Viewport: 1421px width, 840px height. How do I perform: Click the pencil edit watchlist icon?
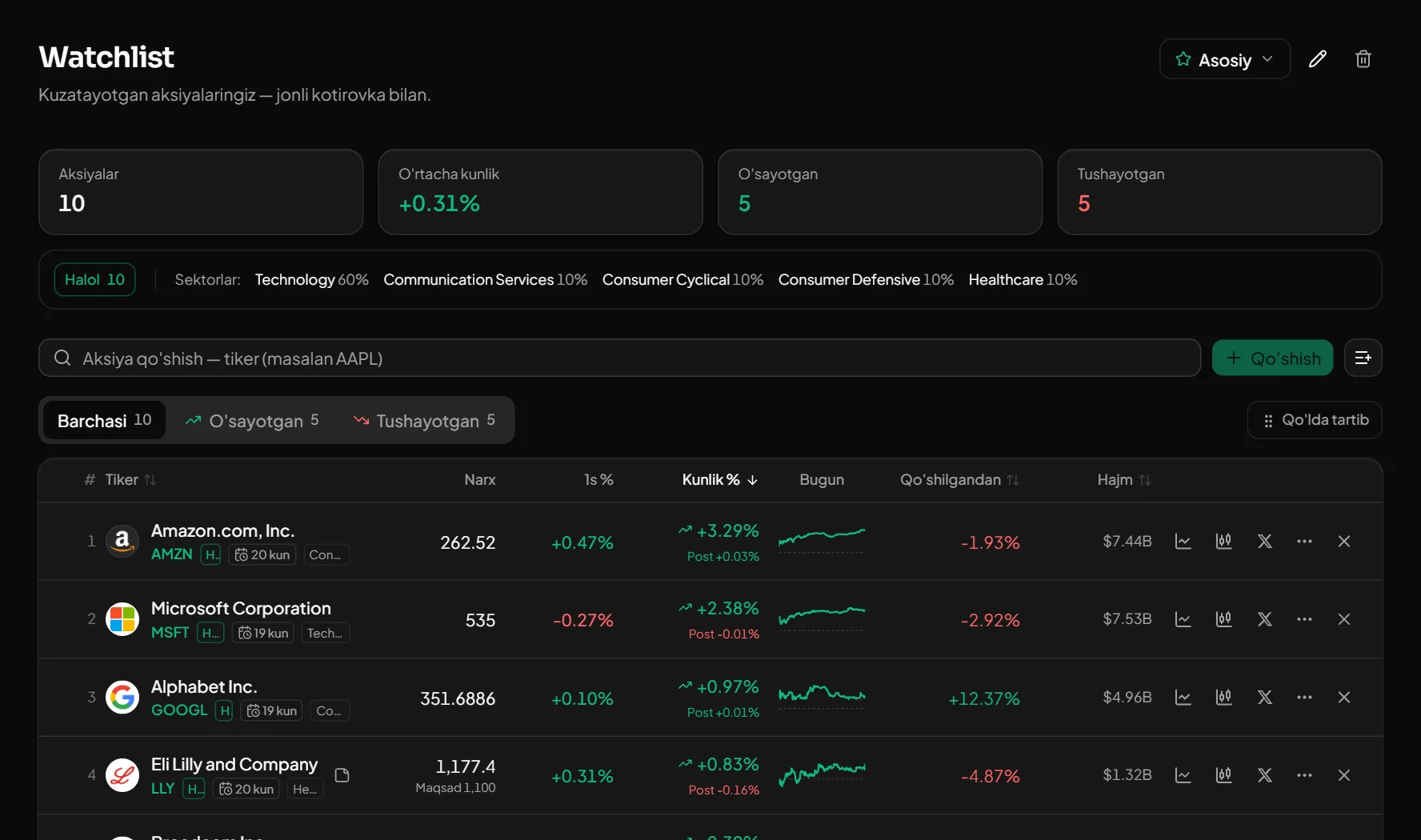click(1318, 59)
